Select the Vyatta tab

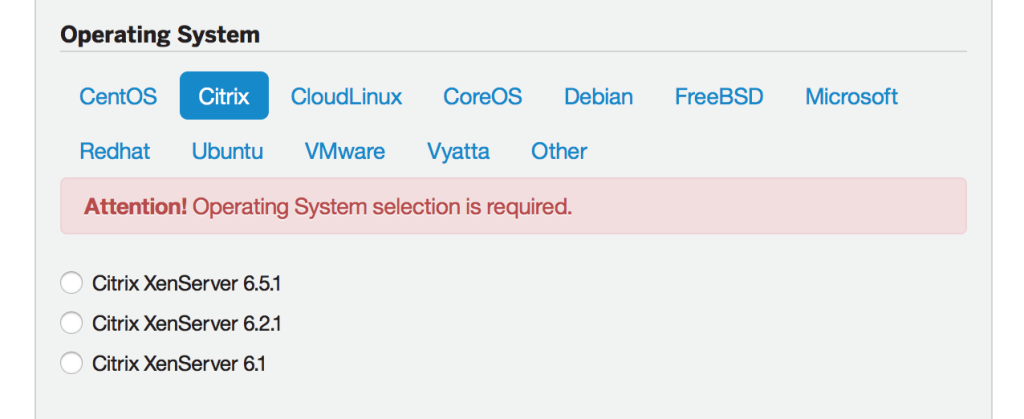[x=458, y=151]
